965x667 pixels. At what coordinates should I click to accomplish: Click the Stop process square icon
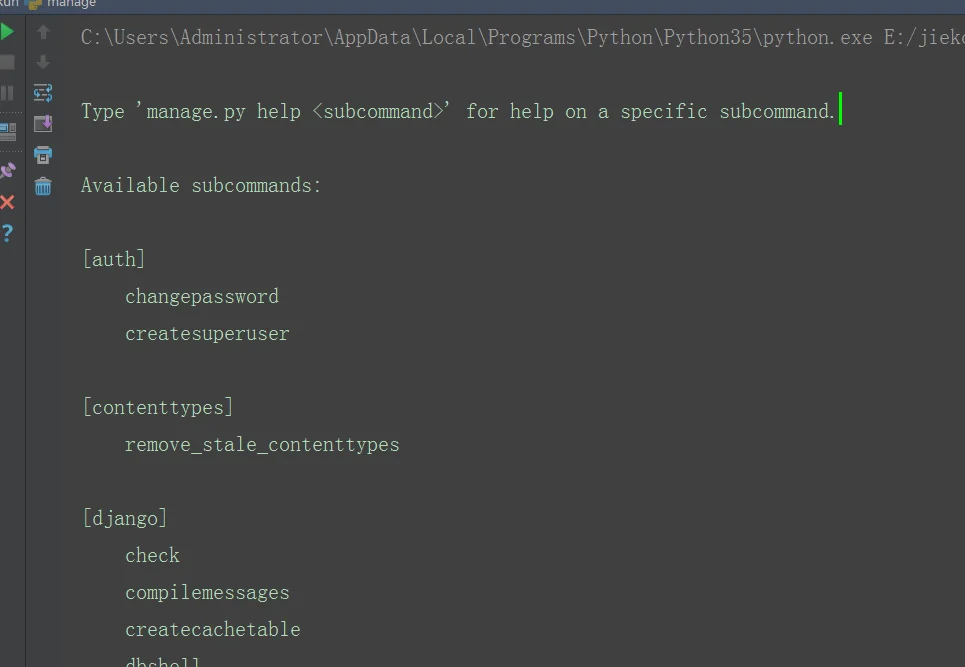(x=7, y=62)
